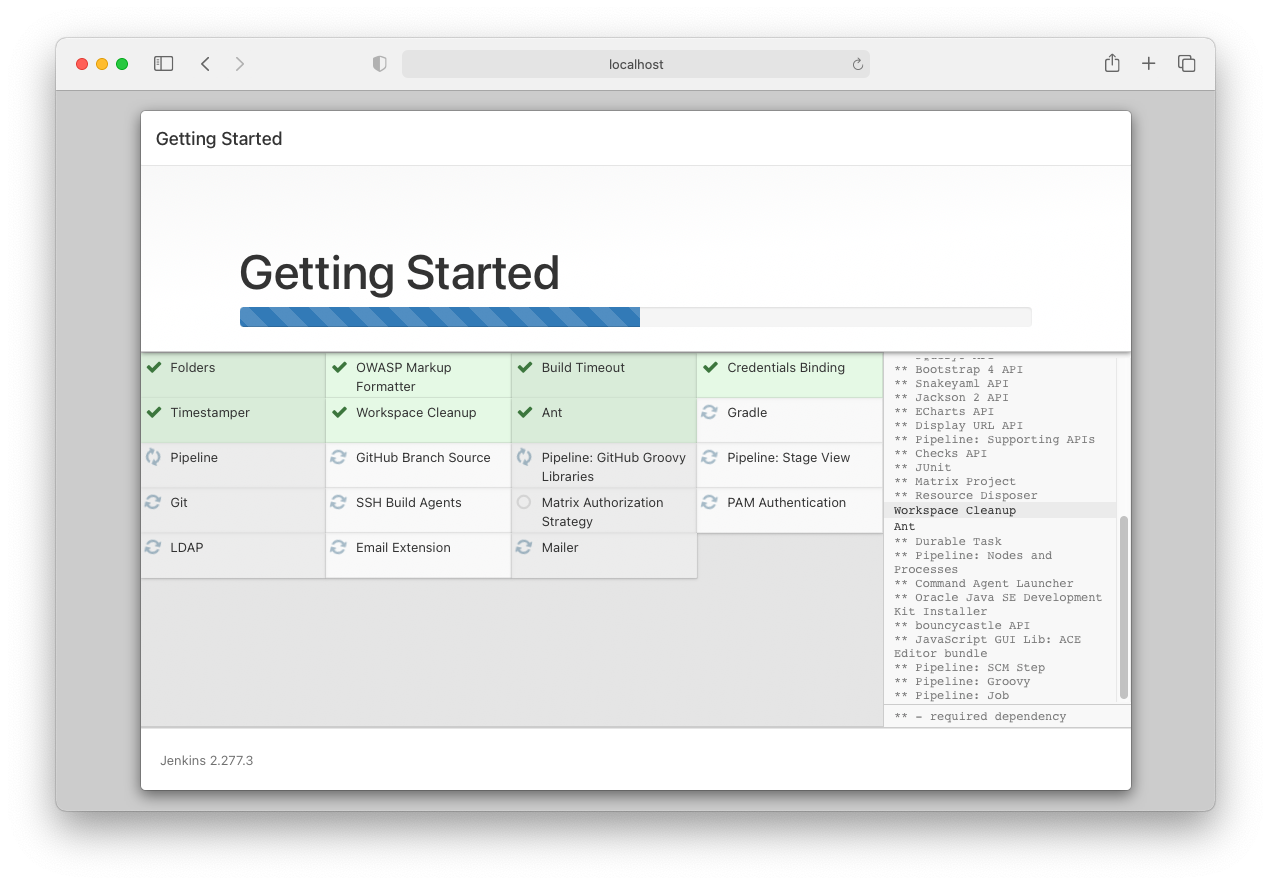Select the GitHub Branch Source plugin tile

pos(418,465)
